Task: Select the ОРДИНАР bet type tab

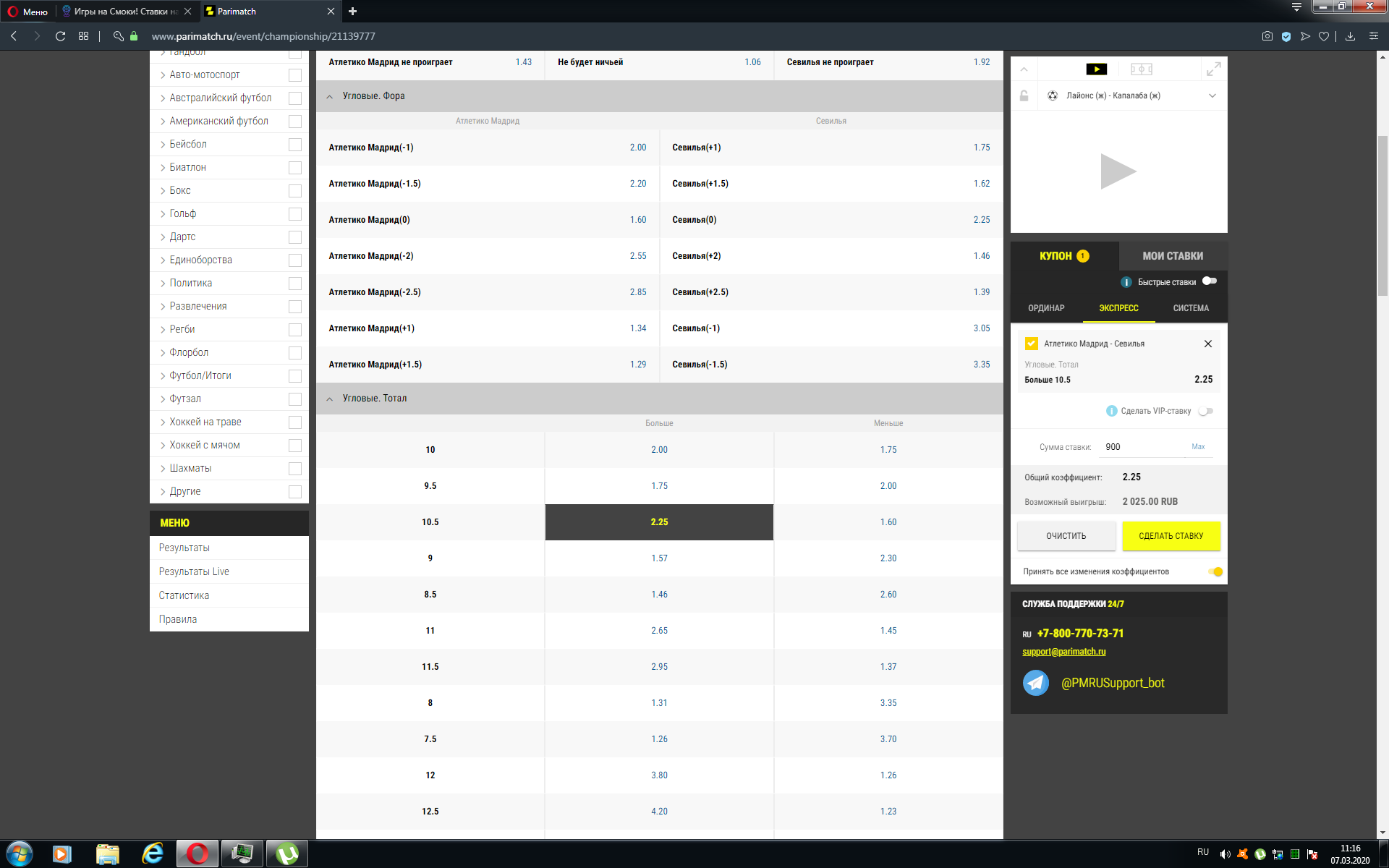Action: tap(1046, 308)
